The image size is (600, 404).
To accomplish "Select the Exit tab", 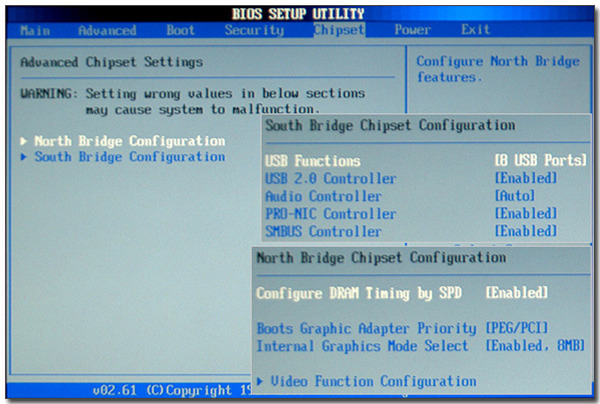I will pyautogui.click(x=476, y=30).
